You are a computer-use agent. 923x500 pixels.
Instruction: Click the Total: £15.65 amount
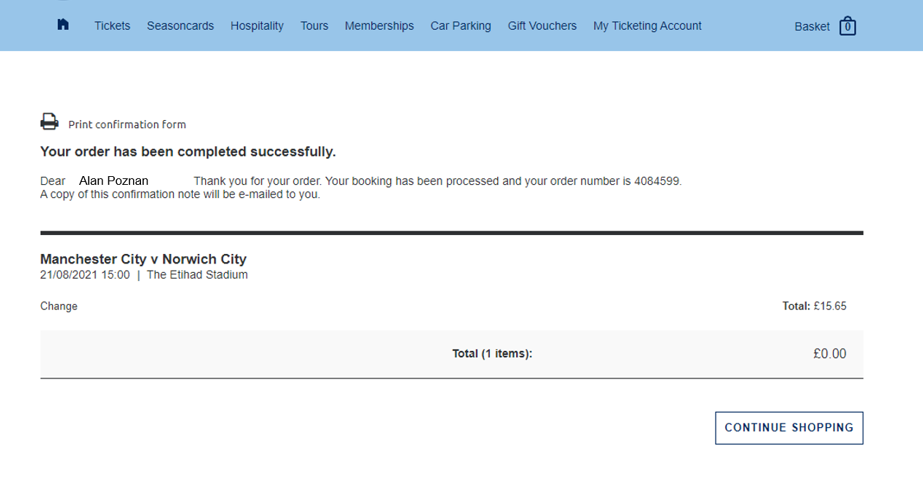click(814, 306)
